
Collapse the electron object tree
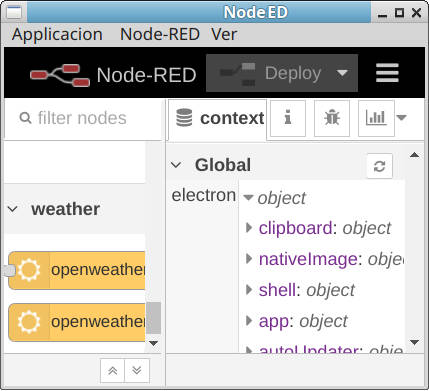point(248,198)
